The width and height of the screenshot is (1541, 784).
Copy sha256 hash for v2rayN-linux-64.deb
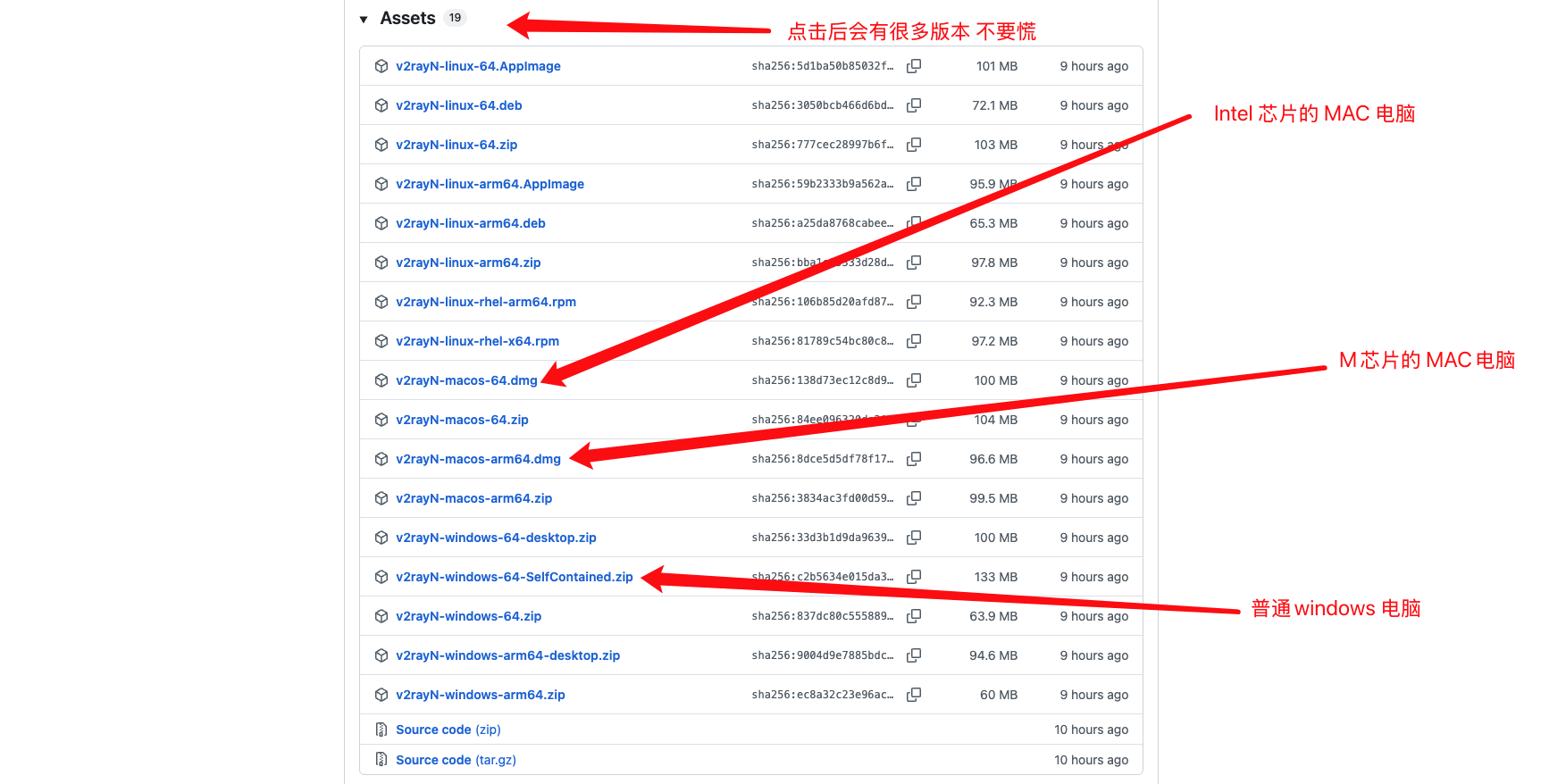[x=914, y=105]
